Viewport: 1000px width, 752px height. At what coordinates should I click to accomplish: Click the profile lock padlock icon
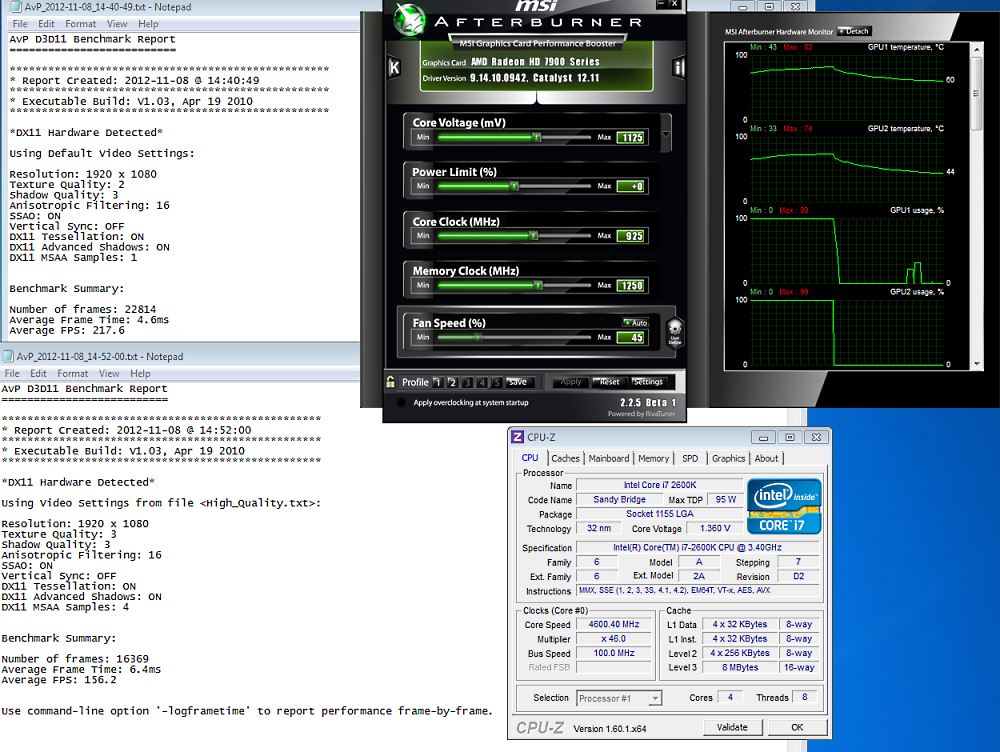coord(391,382)
